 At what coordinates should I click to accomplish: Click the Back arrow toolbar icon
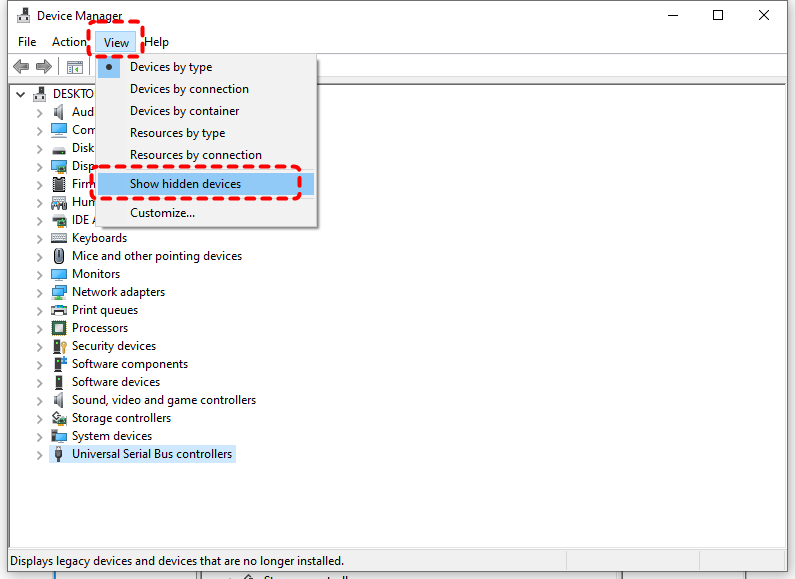pos(21,66)
